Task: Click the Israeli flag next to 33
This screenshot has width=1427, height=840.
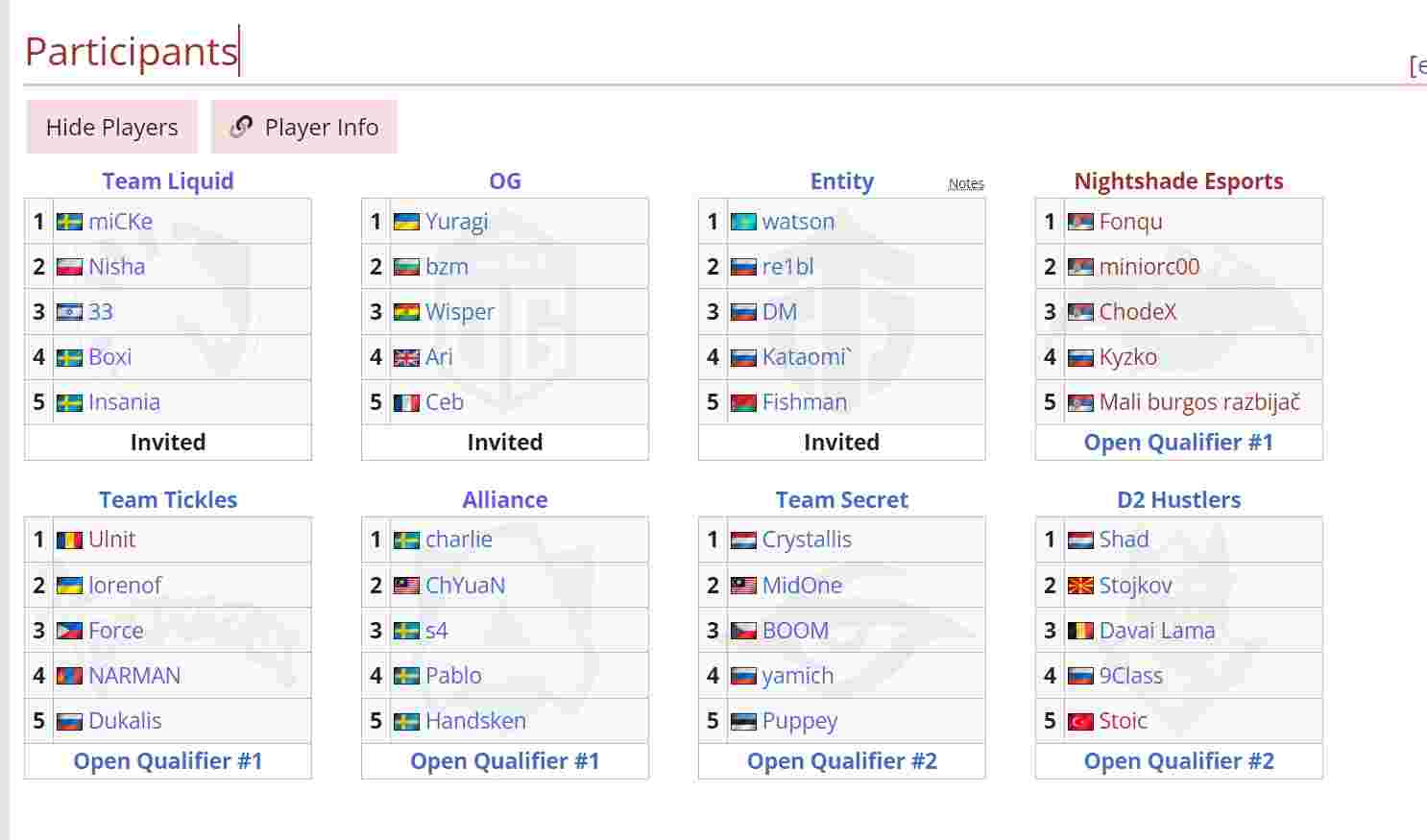Action: (x=69, y=312)
